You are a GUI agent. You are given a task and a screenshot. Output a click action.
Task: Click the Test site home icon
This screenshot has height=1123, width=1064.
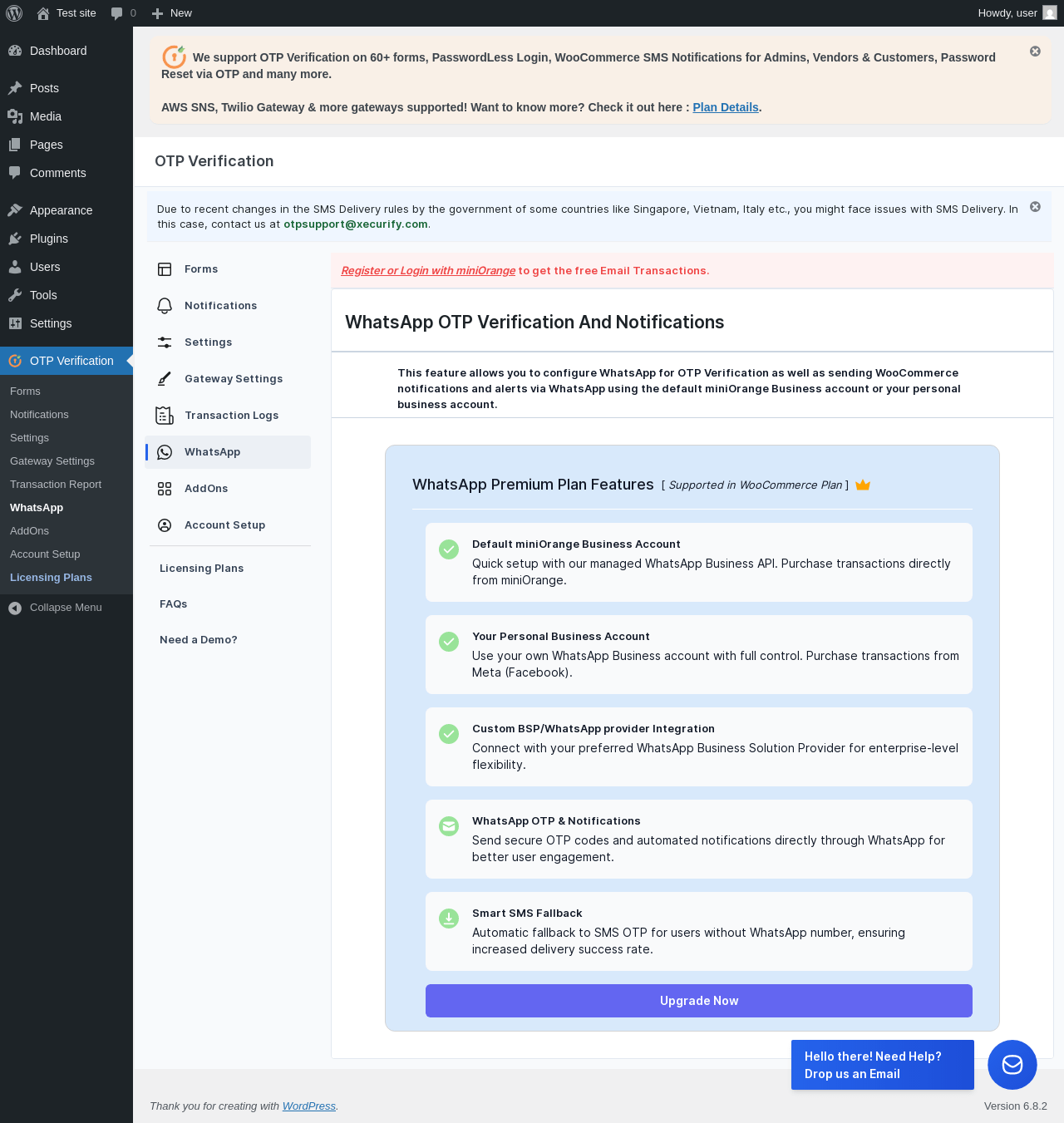click(43, 13)
